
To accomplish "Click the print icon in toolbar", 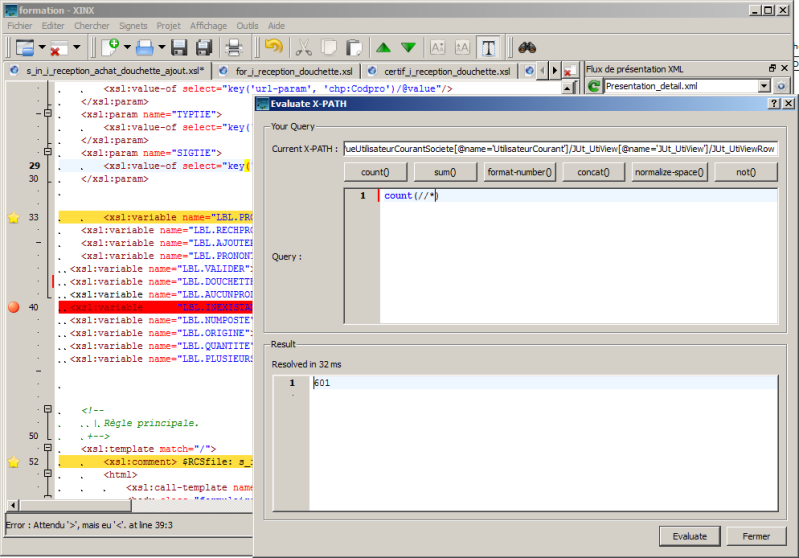I will point(233,48).
